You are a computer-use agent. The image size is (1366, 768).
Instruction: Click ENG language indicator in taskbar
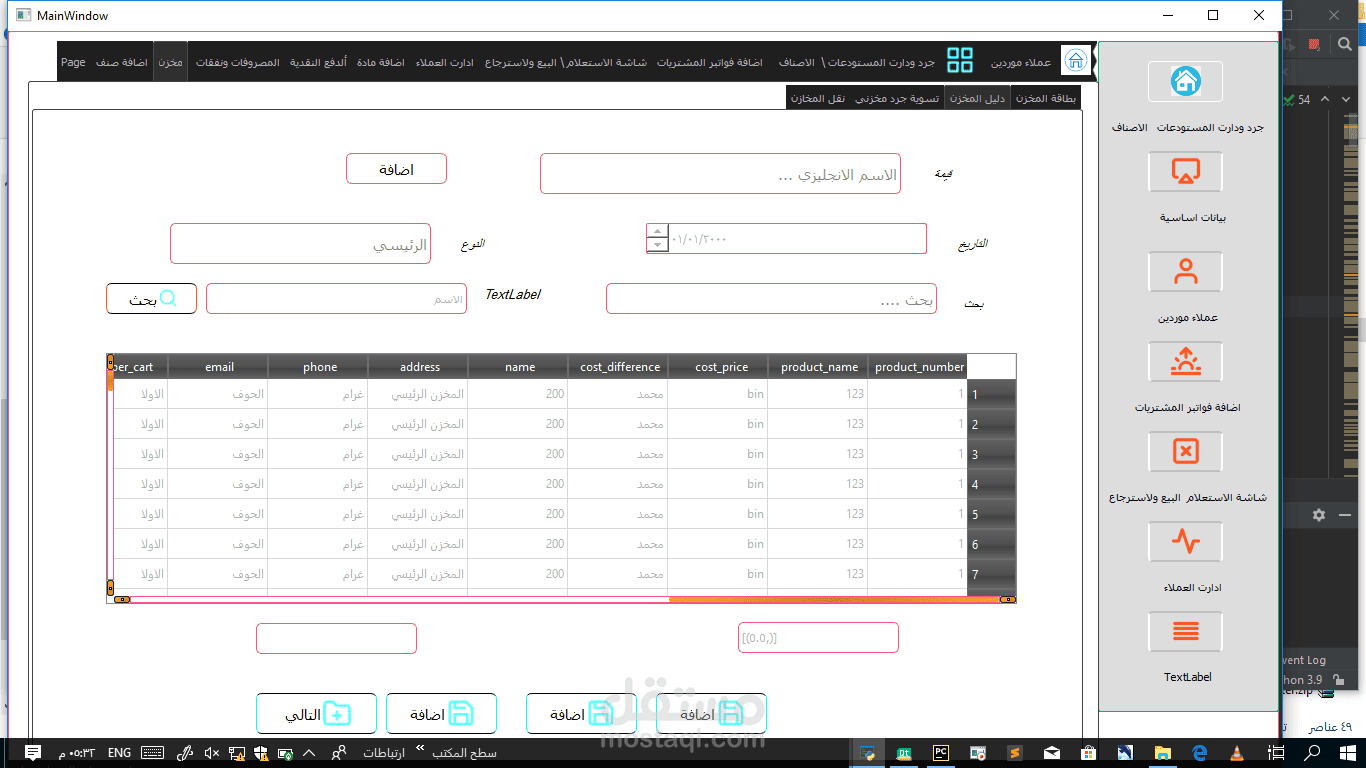[119, 753]
